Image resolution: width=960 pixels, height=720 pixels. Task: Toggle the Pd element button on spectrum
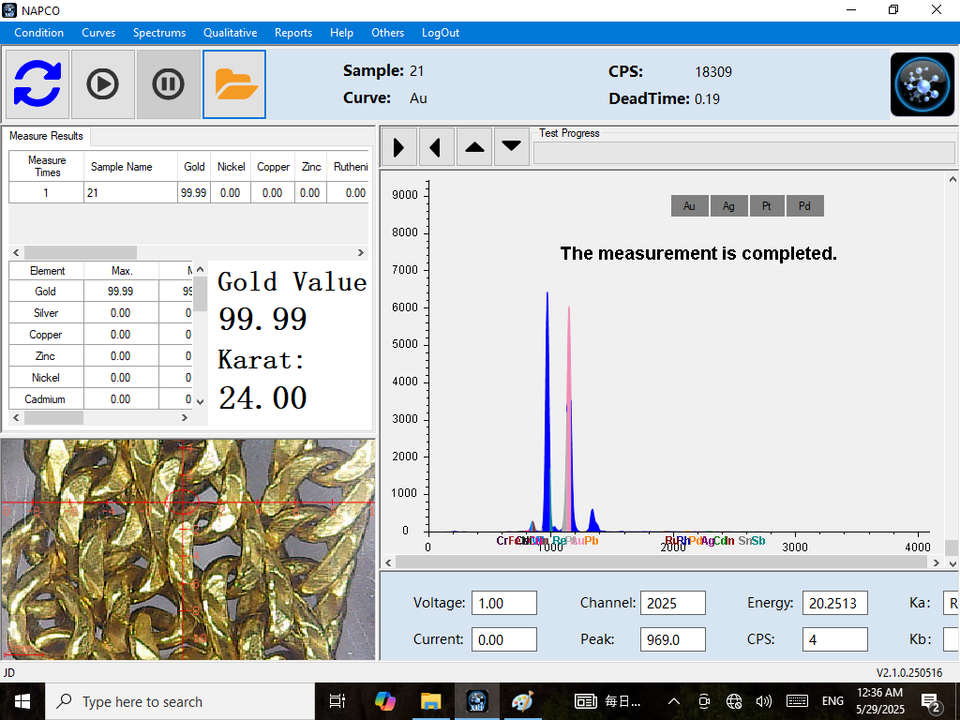point(805,206)
